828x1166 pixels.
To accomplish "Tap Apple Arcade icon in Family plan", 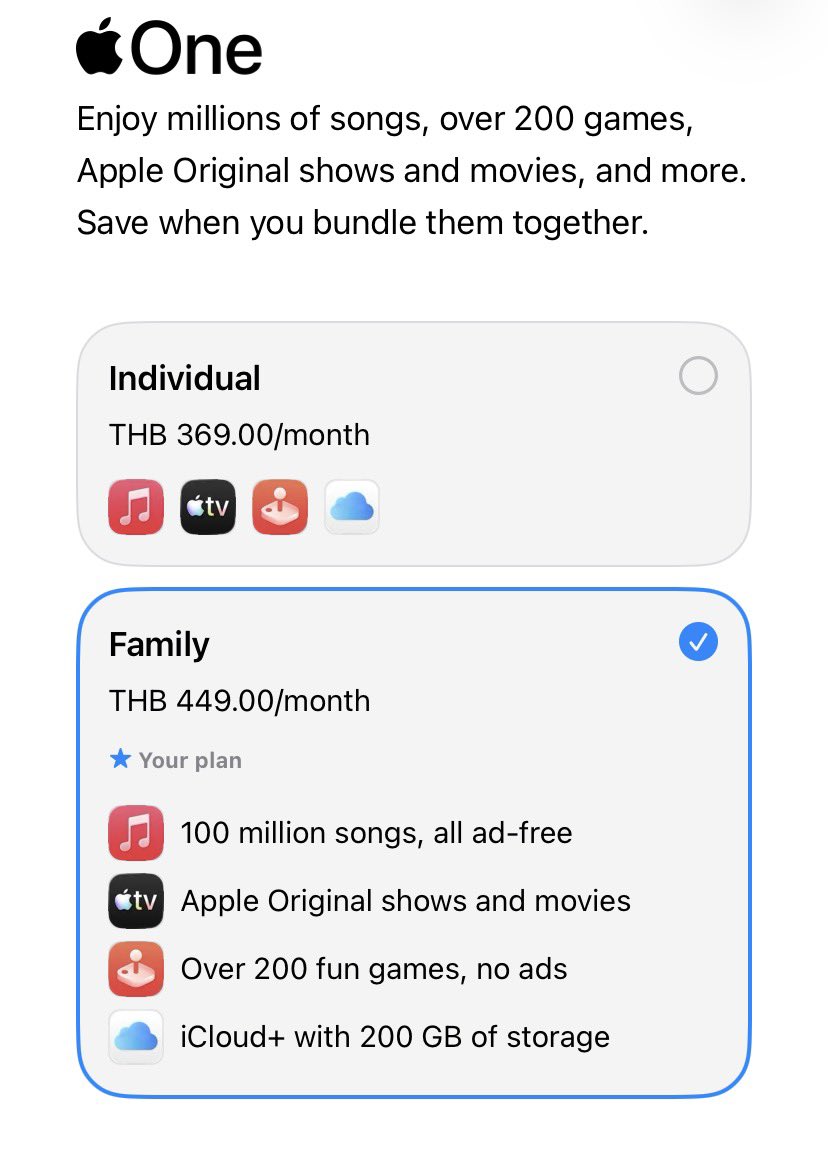I will (x=135, y=968).
